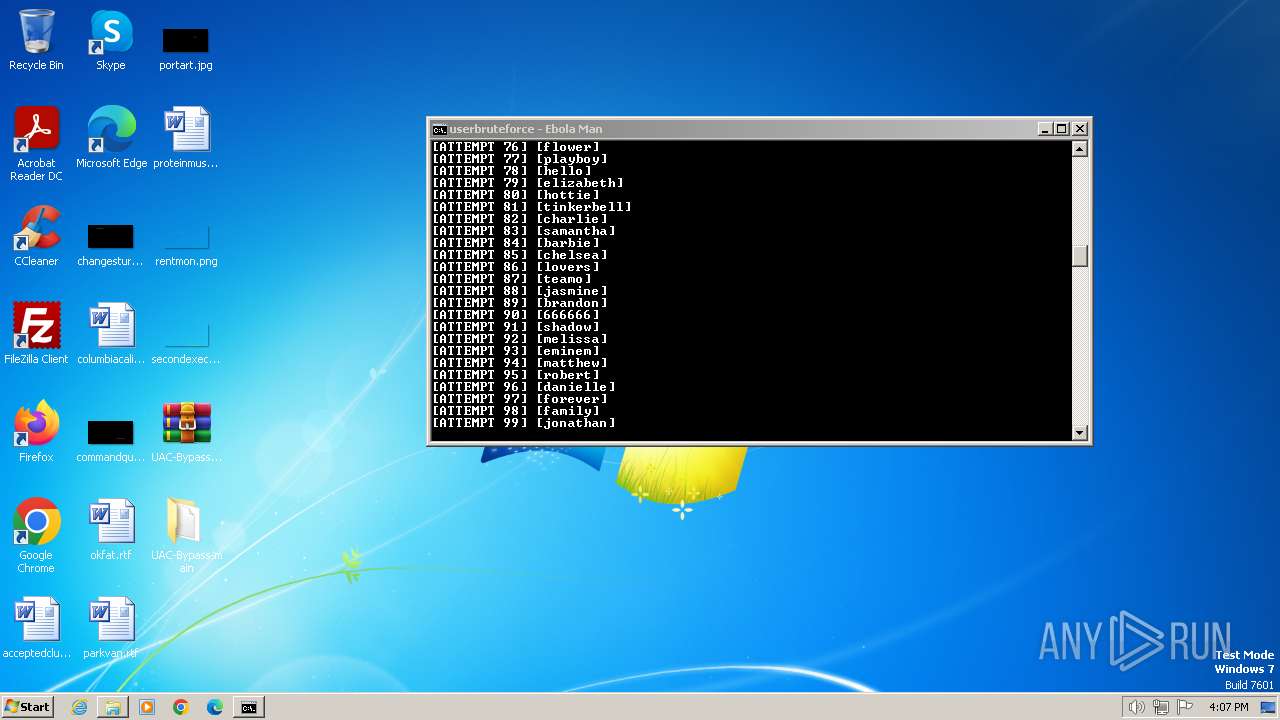Select the okfat.rtf document icon

pyautogui.click(x=111, y=530)
